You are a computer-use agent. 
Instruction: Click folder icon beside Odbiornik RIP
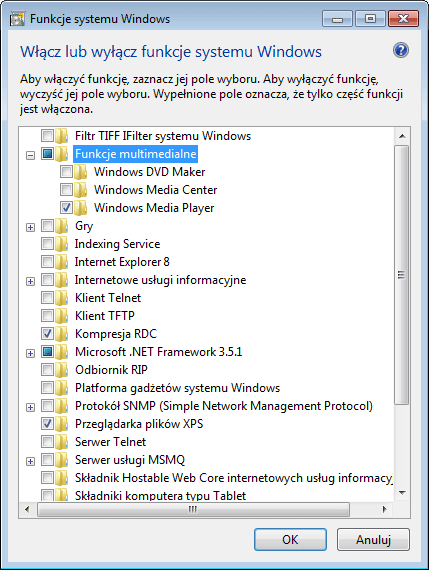tap(62, 370)
